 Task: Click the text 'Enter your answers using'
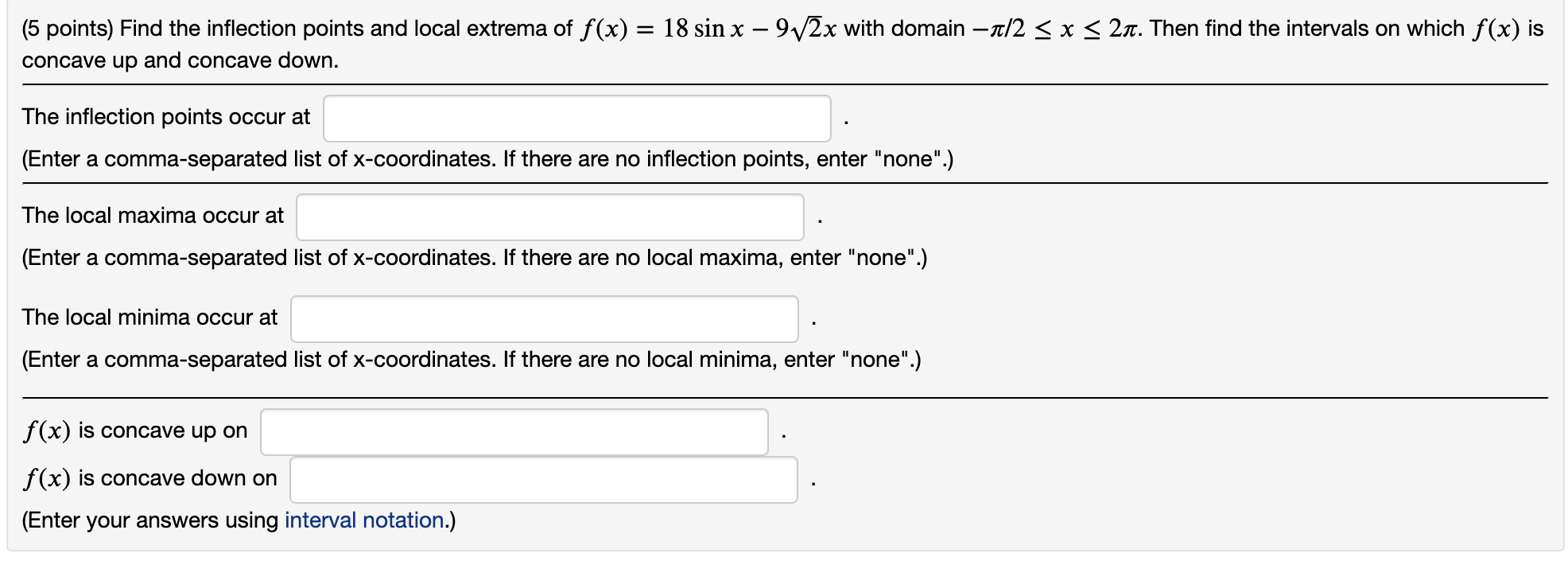tap(151, 520)
